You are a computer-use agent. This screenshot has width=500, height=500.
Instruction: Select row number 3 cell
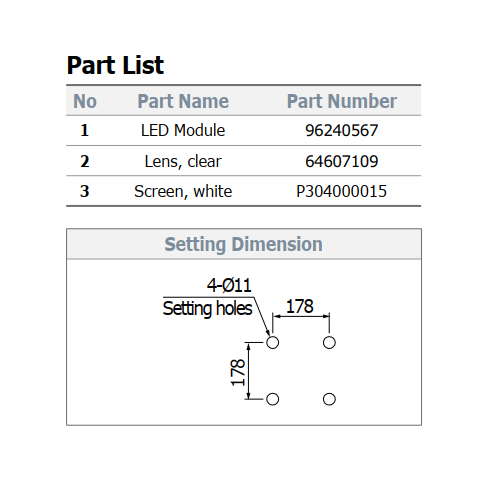tap(85, 191)
